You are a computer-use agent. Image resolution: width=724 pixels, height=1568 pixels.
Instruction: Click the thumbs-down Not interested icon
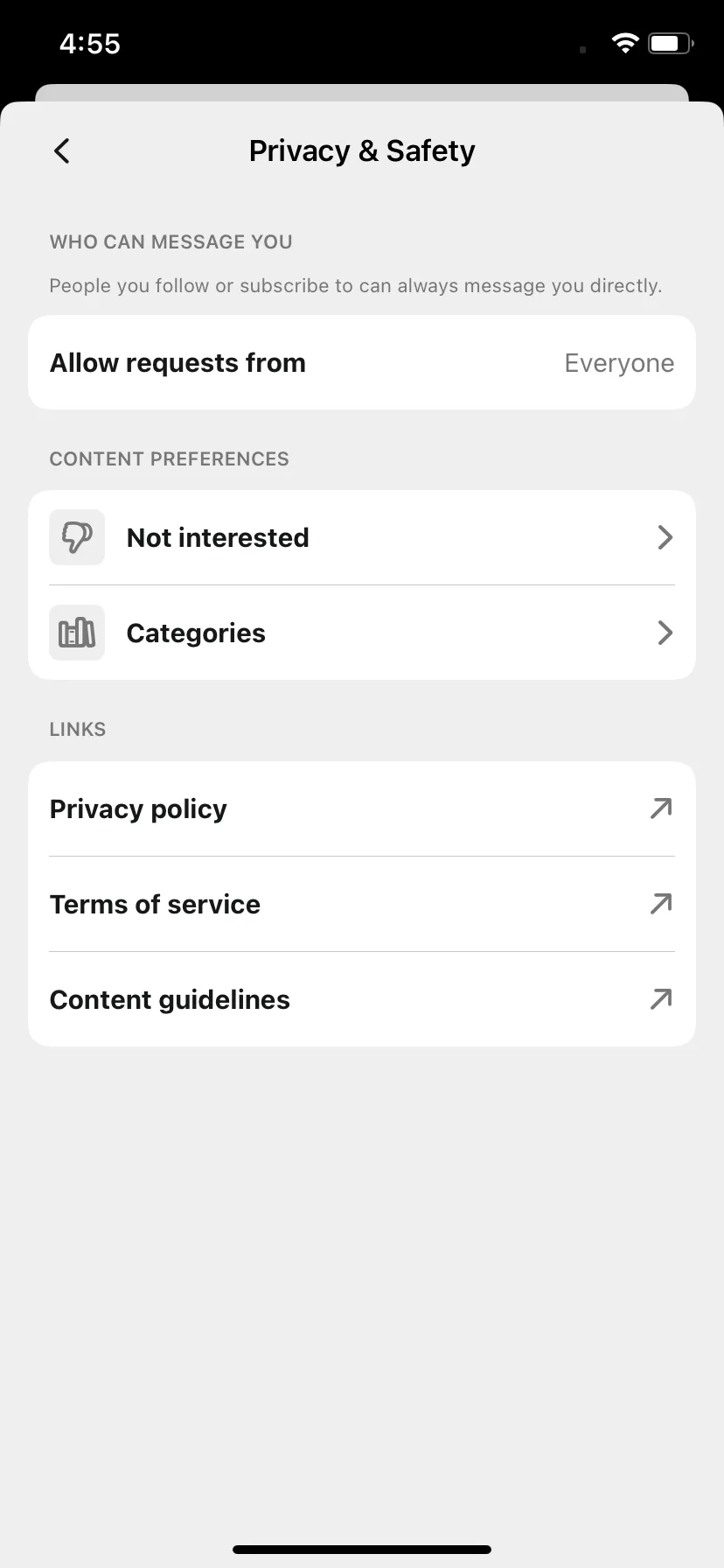[77, 537]
